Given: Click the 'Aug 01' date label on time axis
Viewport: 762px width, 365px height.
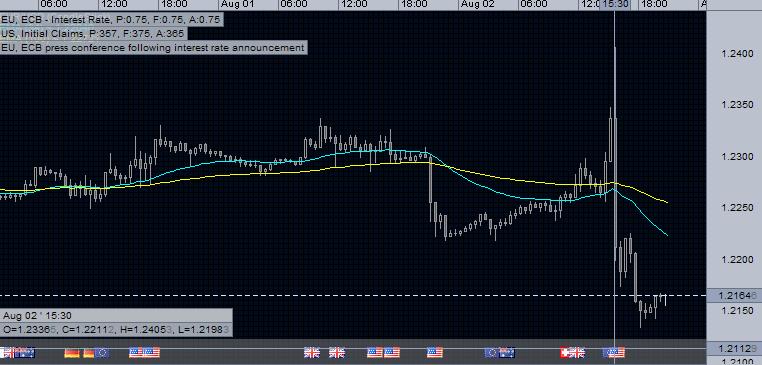Looking at the screenshot, I should tap(237, 4).
